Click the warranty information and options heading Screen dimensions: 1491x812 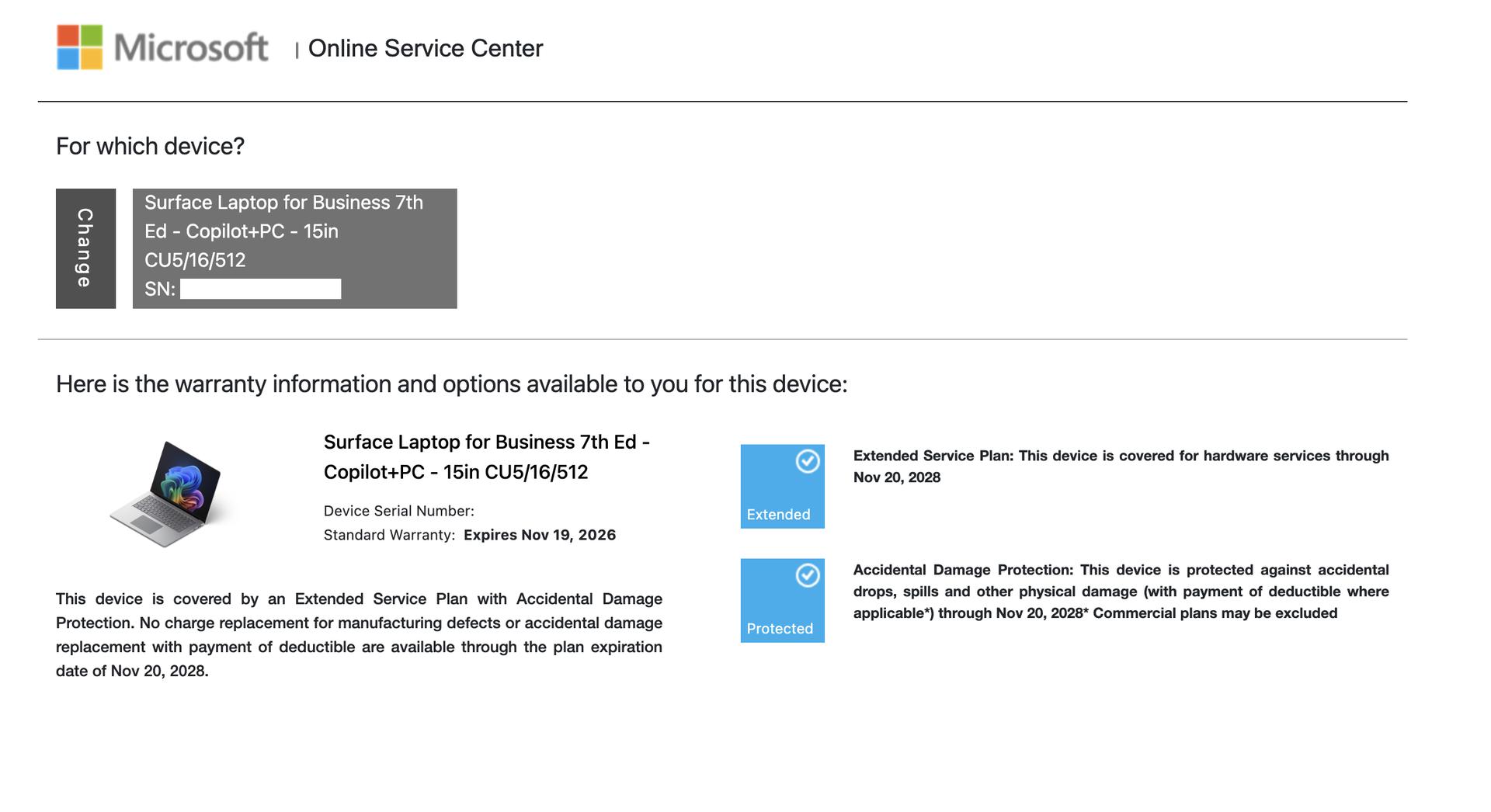point(451,384)
